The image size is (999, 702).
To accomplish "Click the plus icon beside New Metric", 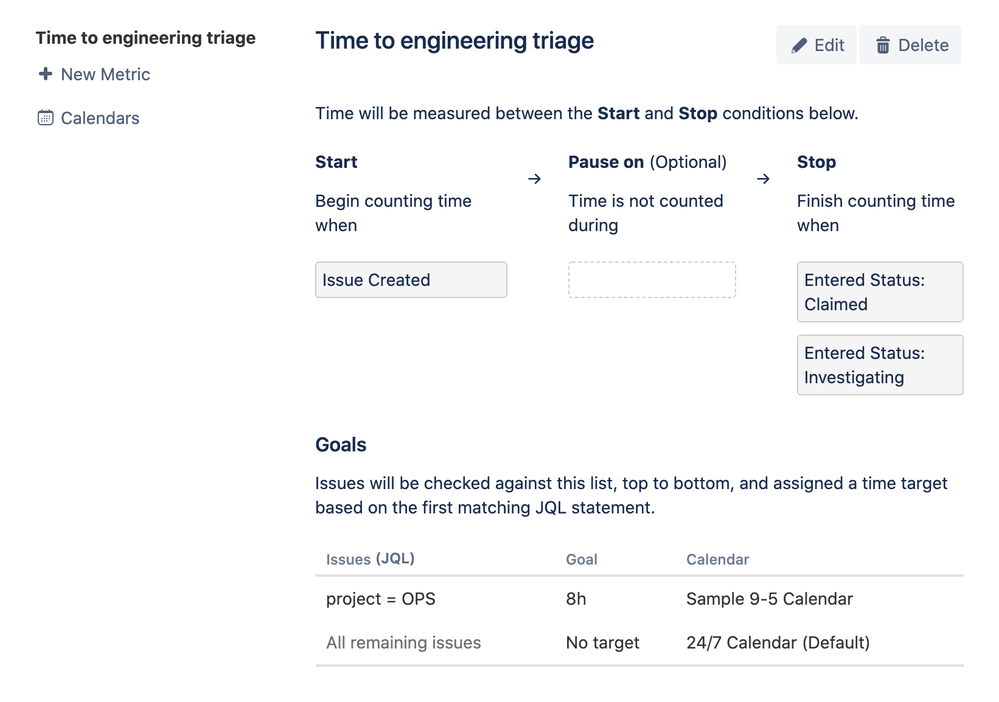I will click(x=45, y=74).
